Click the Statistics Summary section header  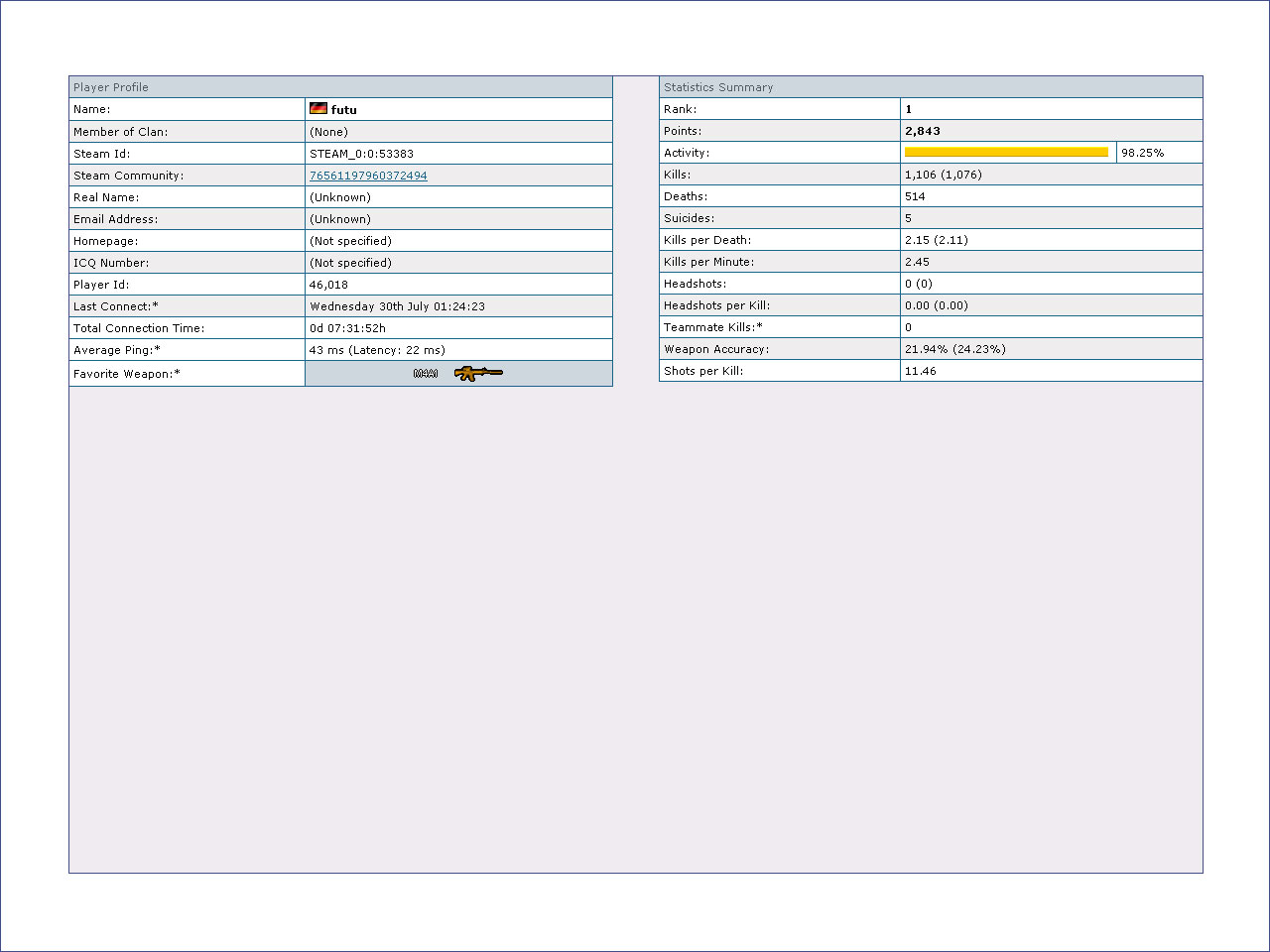point(718,87)
